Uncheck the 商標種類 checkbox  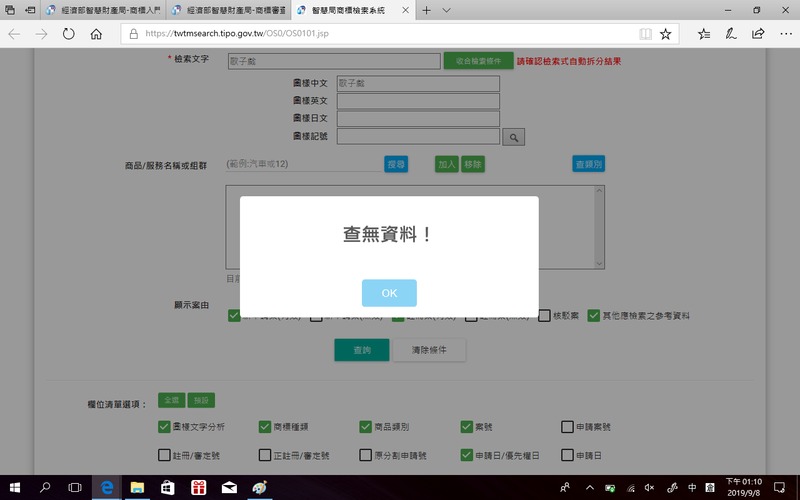tap(265, 427)
